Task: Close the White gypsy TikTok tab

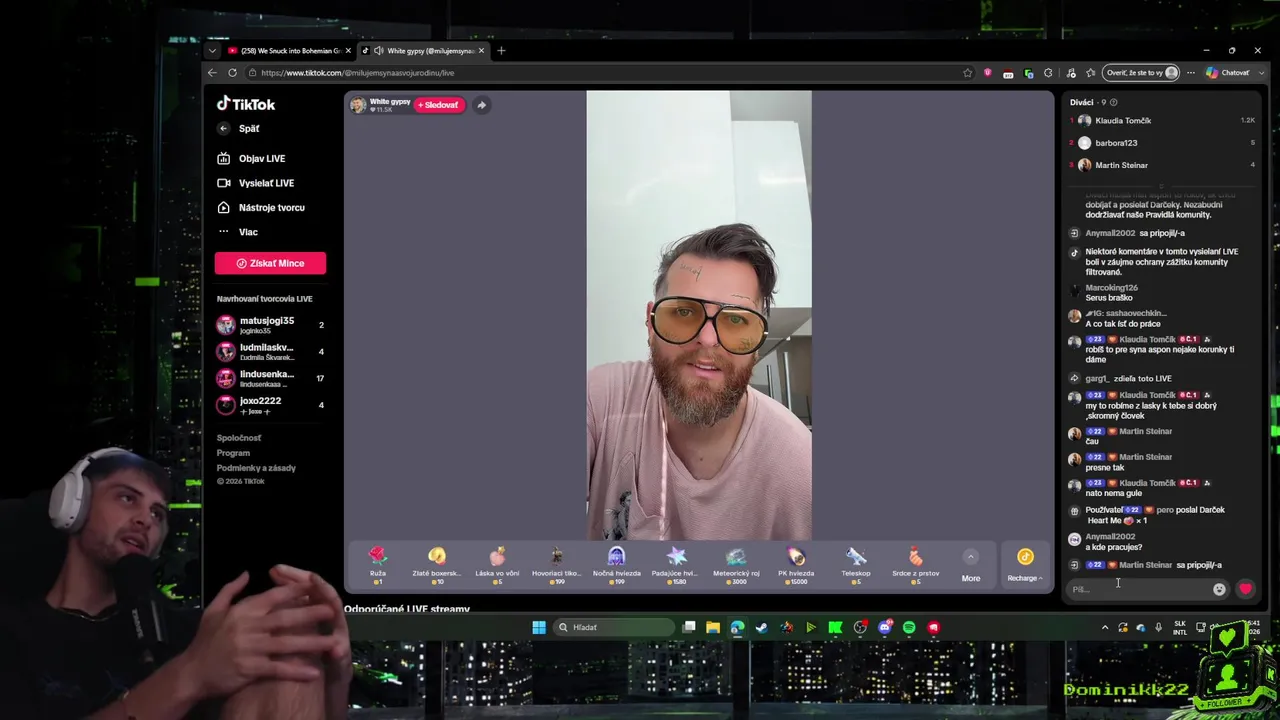Action: 481,51
